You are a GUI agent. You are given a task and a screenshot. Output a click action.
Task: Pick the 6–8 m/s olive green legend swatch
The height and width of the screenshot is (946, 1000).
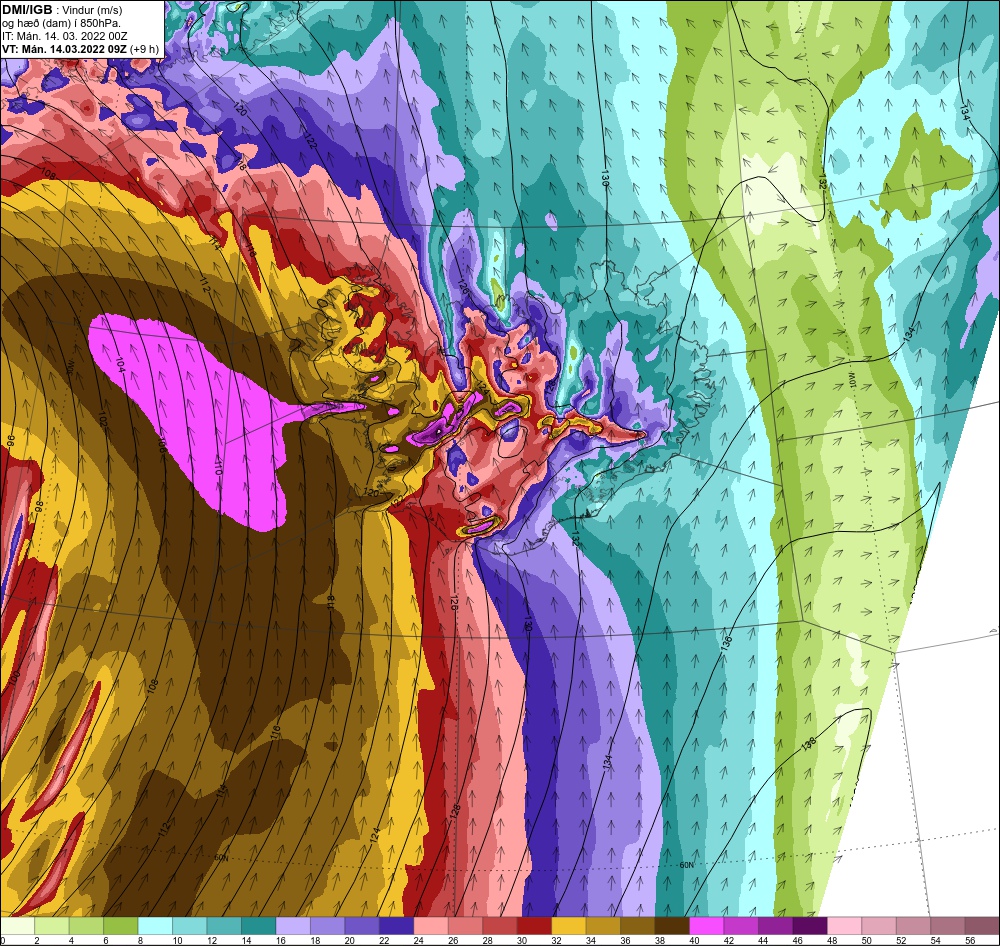click(x=121, y=926)
